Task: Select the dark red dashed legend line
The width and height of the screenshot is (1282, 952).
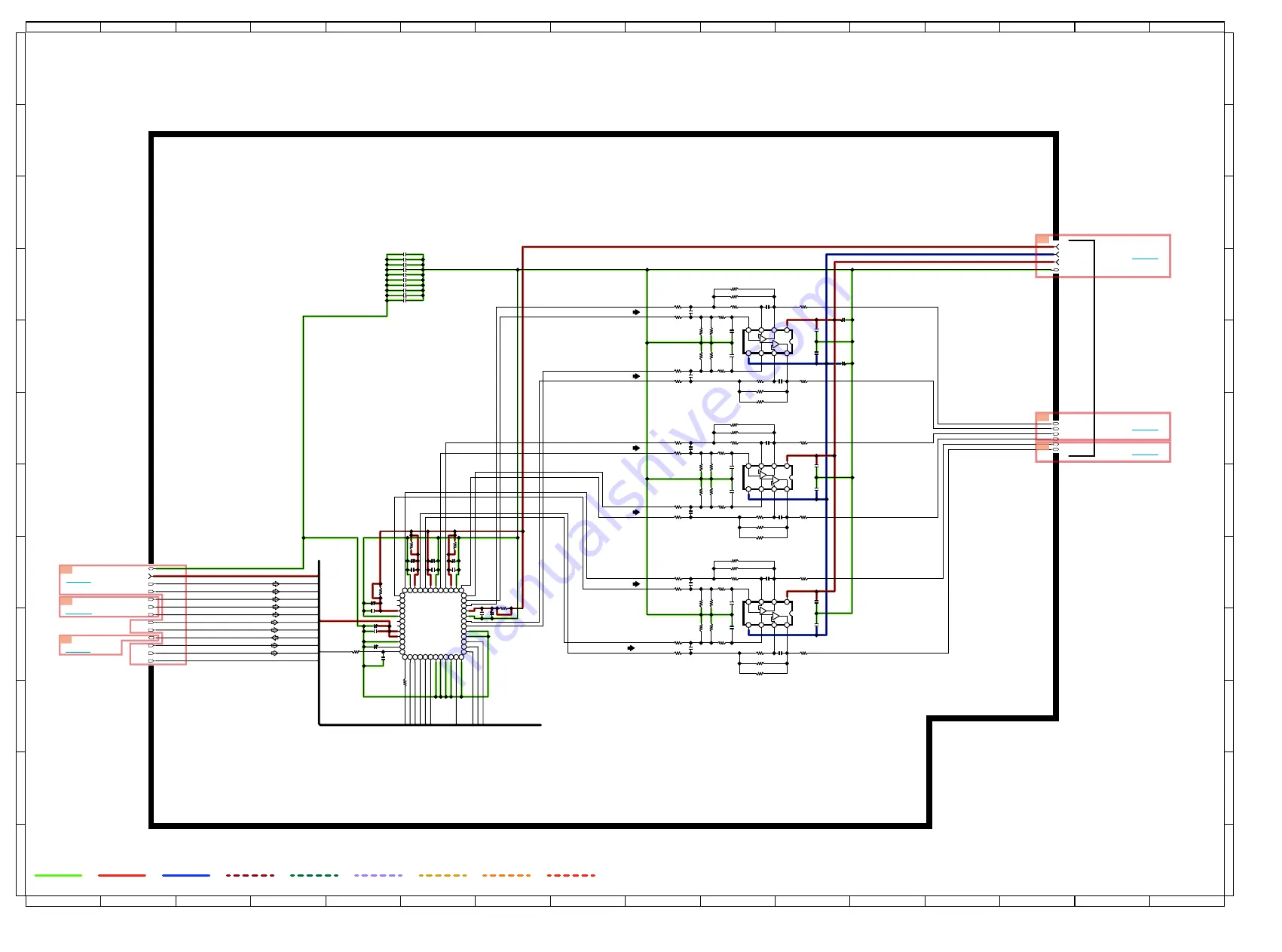Action: tap(250, 875)
